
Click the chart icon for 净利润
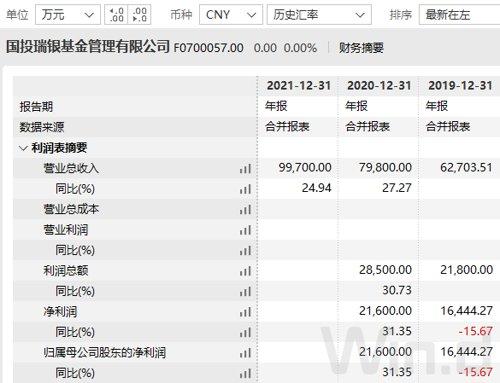[x=245, y=312]
